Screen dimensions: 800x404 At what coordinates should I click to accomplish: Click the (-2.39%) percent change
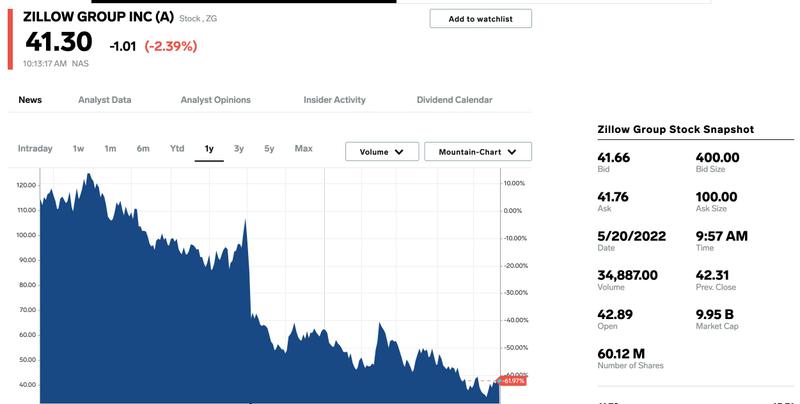171,46
